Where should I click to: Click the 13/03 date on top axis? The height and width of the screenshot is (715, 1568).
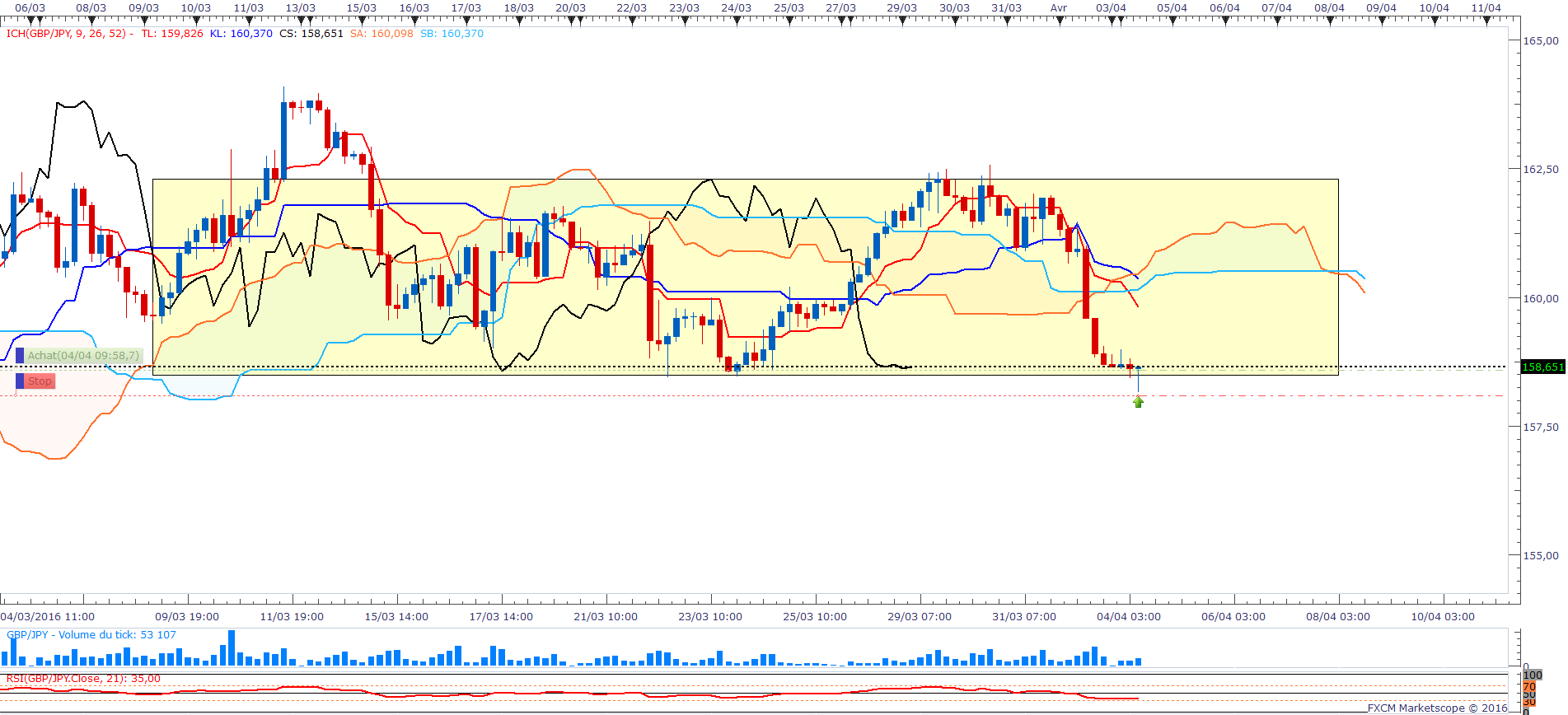[301, 7]
